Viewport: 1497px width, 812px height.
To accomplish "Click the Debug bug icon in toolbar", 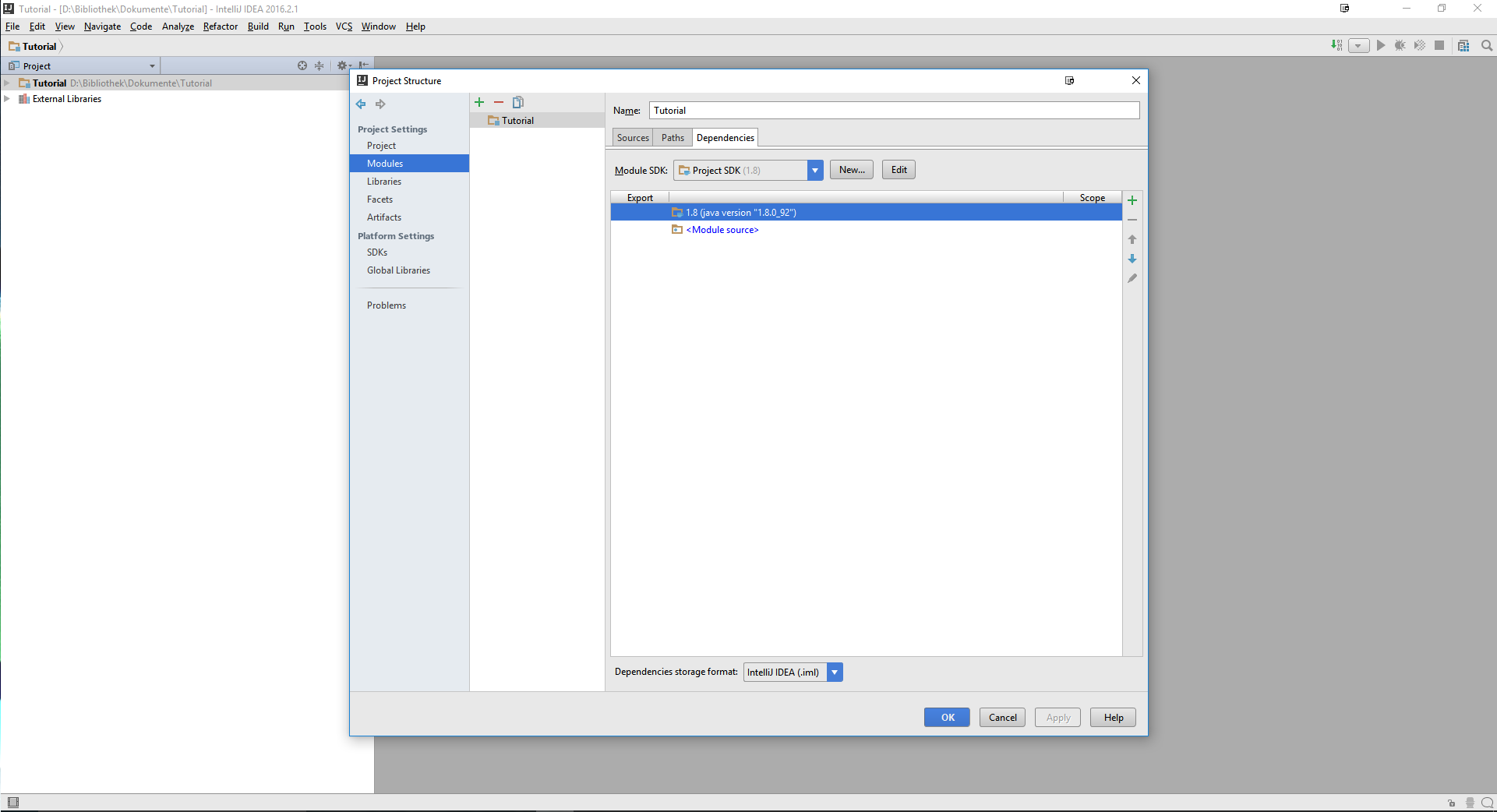I will [1400, 46].
